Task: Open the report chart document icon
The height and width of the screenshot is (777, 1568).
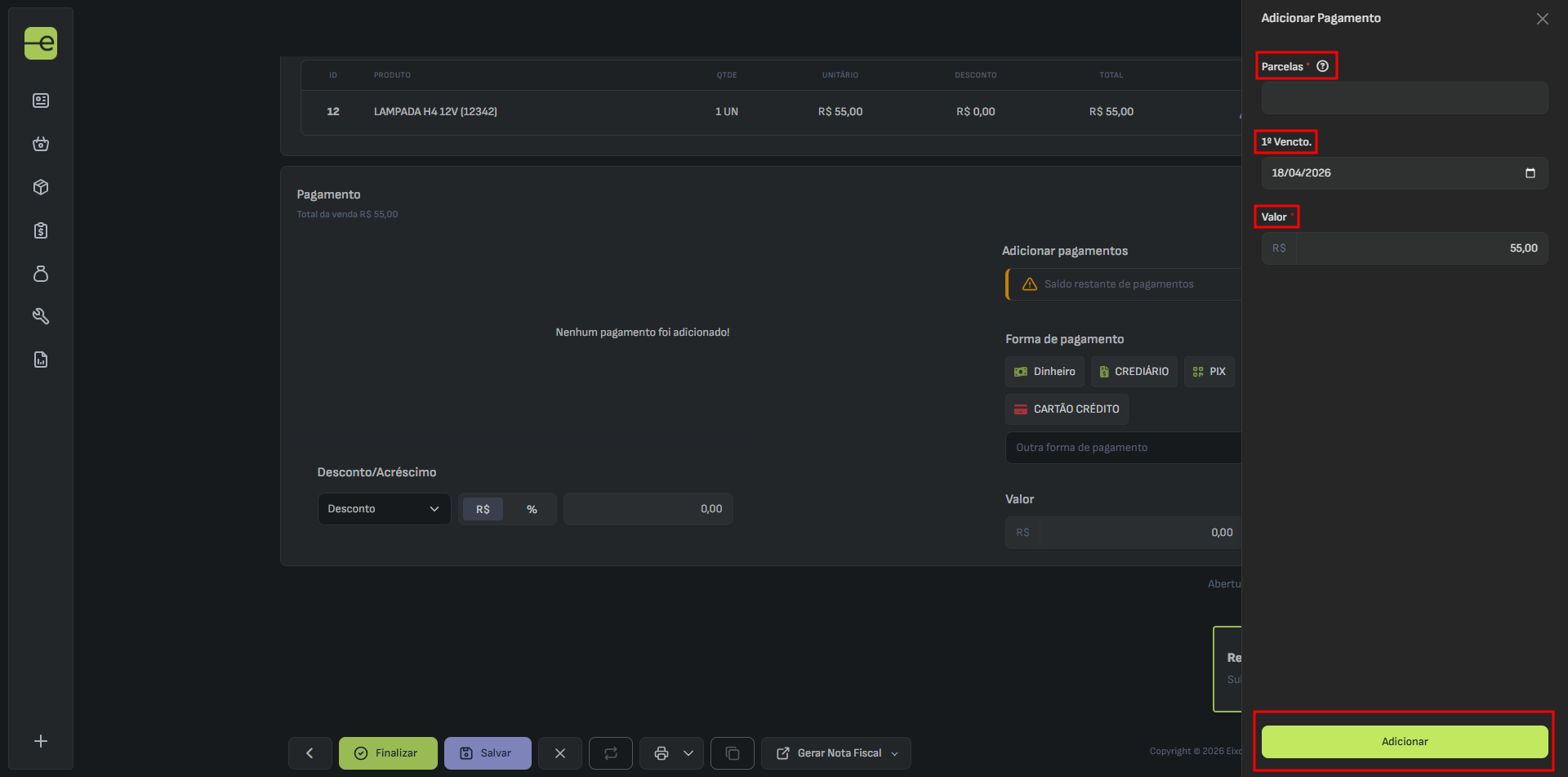Action: (x=41, y=359)
